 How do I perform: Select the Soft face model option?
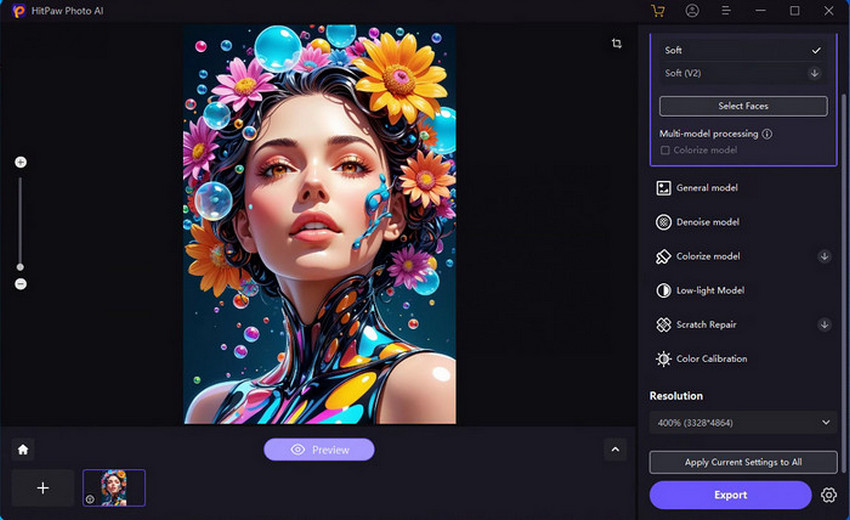tap(743, 50)
